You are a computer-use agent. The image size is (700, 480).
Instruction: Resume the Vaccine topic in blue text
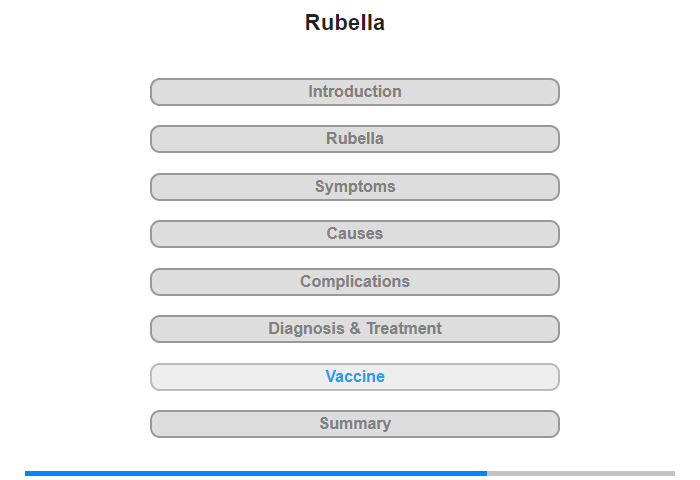(355, 377)
